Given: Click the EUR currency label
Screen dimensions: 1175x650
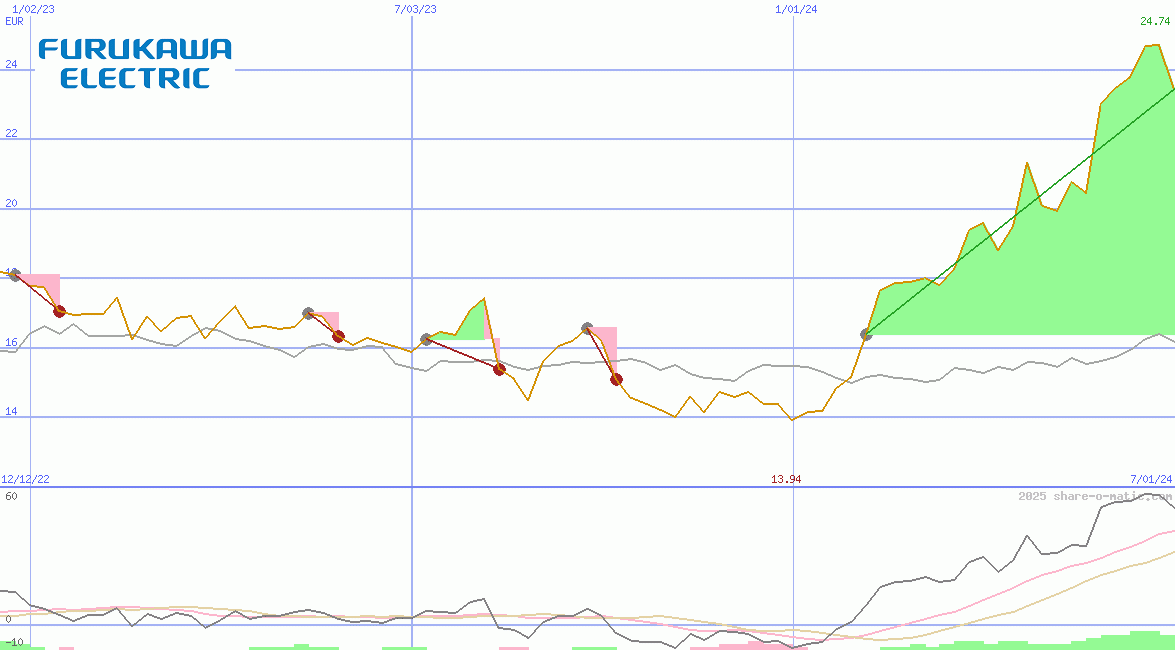Looking at the screenshot, I should [x=14, y=21].
